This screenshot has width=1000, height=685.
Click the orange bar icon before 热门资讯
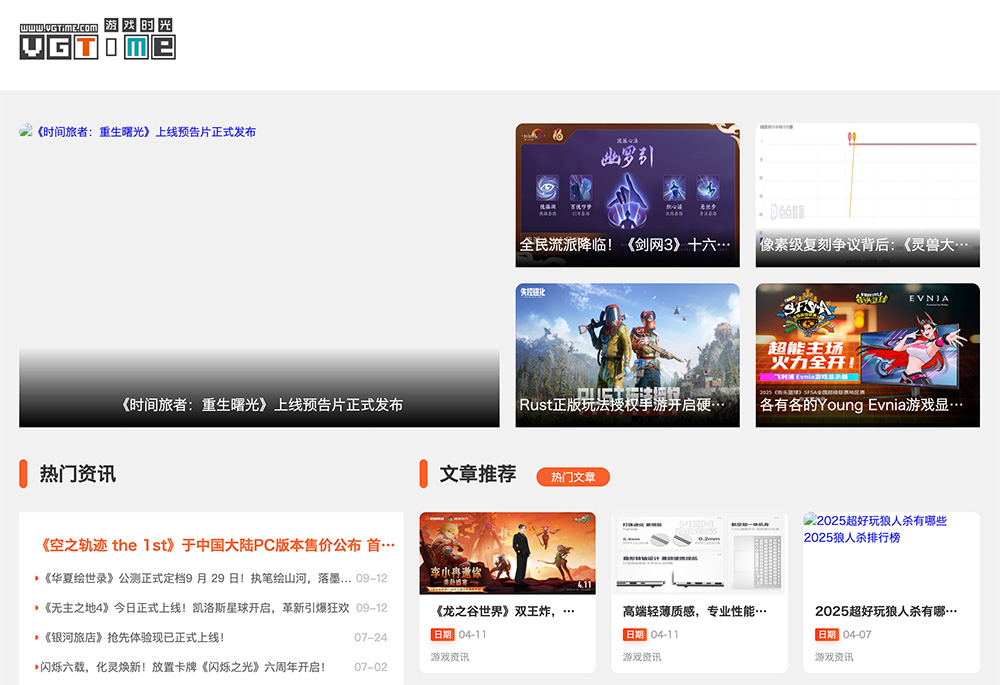point(22,474)
